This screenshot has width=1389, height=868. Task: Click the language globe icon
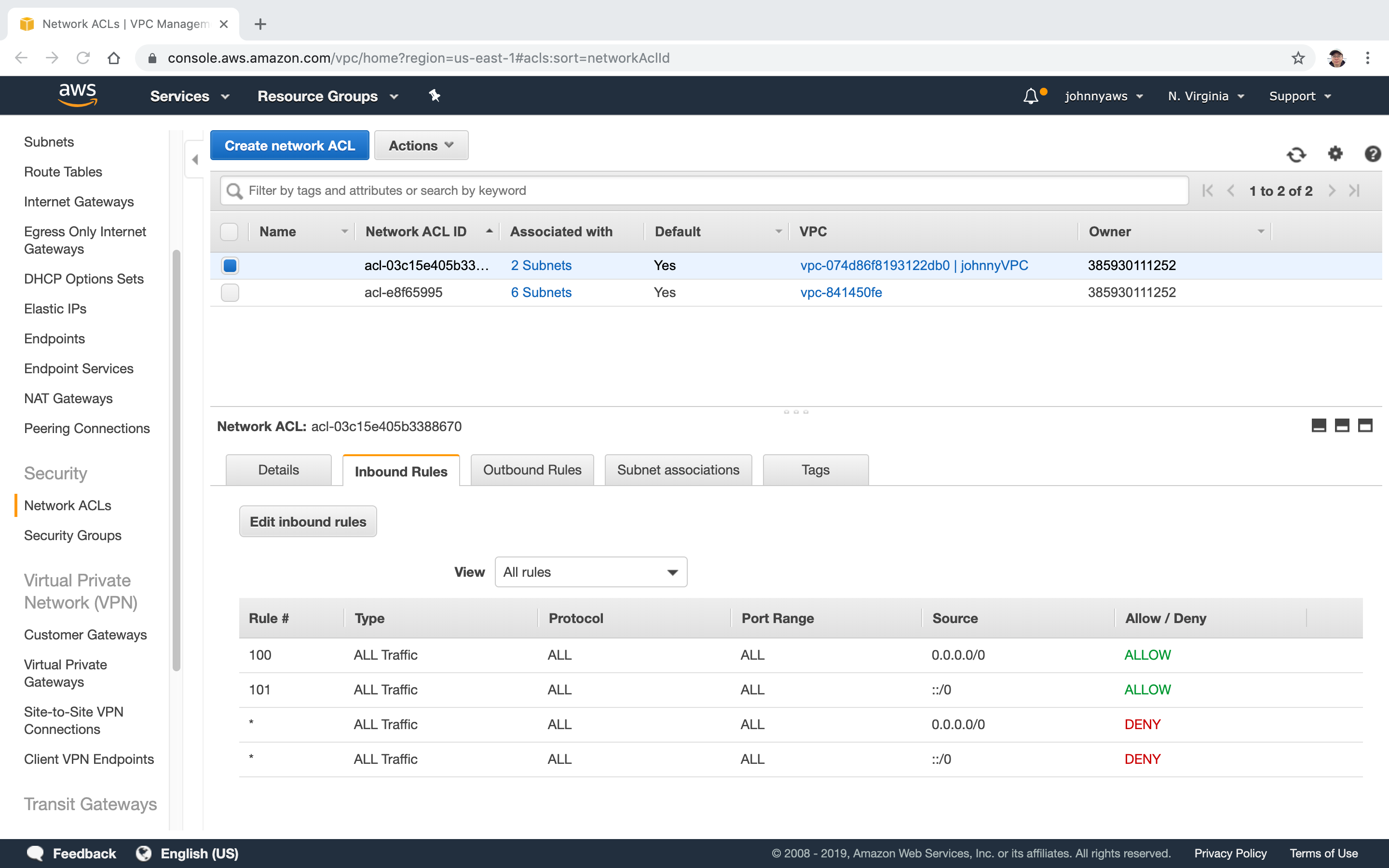tap(144, 853)
